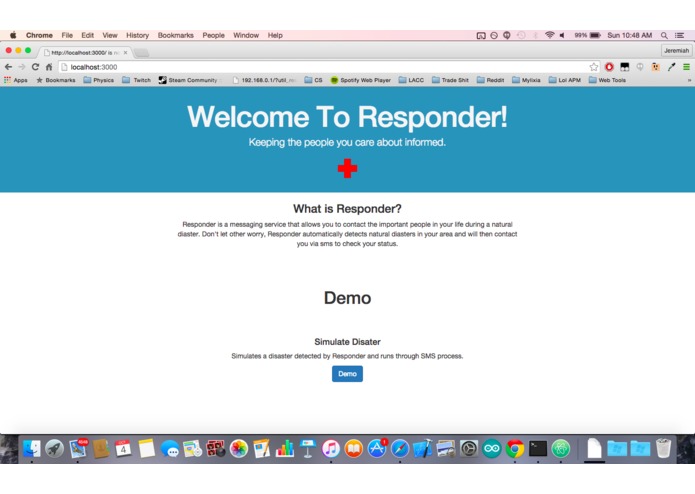Go back using the browser back arrow
Viewport: 695px width, 494px height.
pyautogui.click(x=8, y=67)
